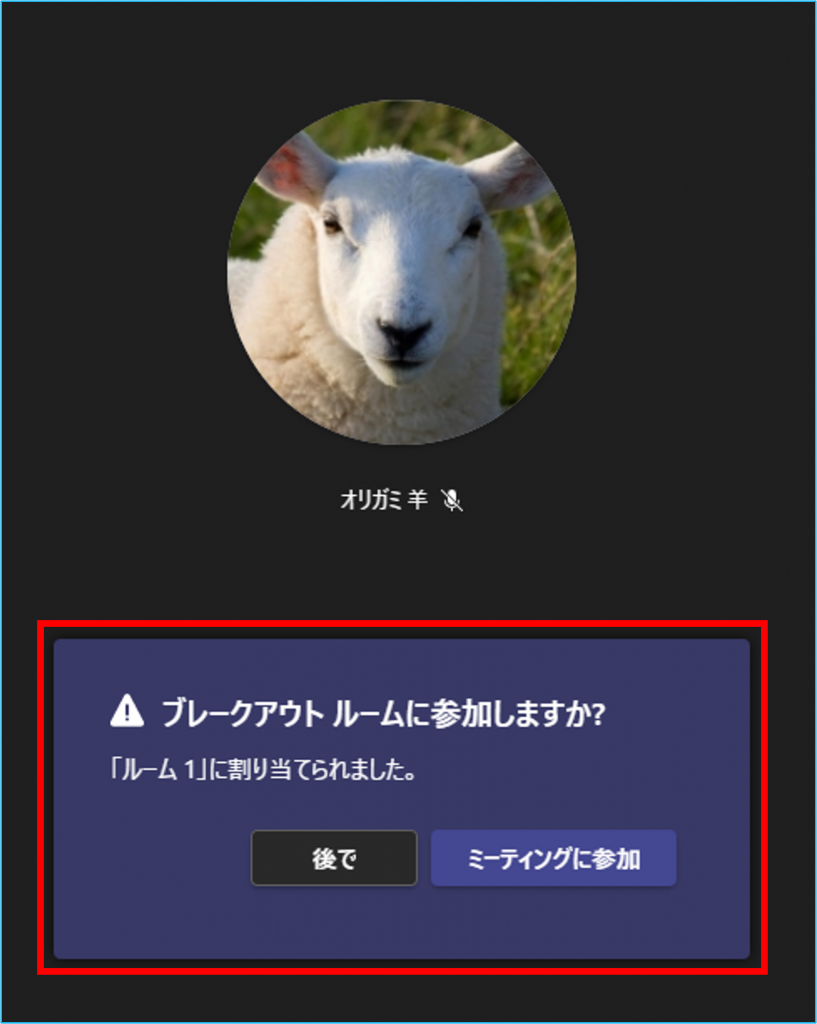Click the muted microphone icon beside オリガミ 羊

point(451,500)
